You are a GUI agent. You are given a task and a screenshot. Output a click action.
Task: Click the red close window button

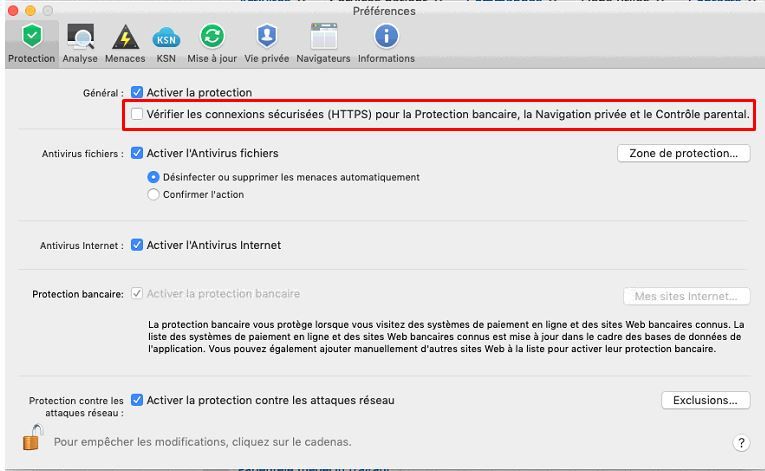[x=13, y=10]
